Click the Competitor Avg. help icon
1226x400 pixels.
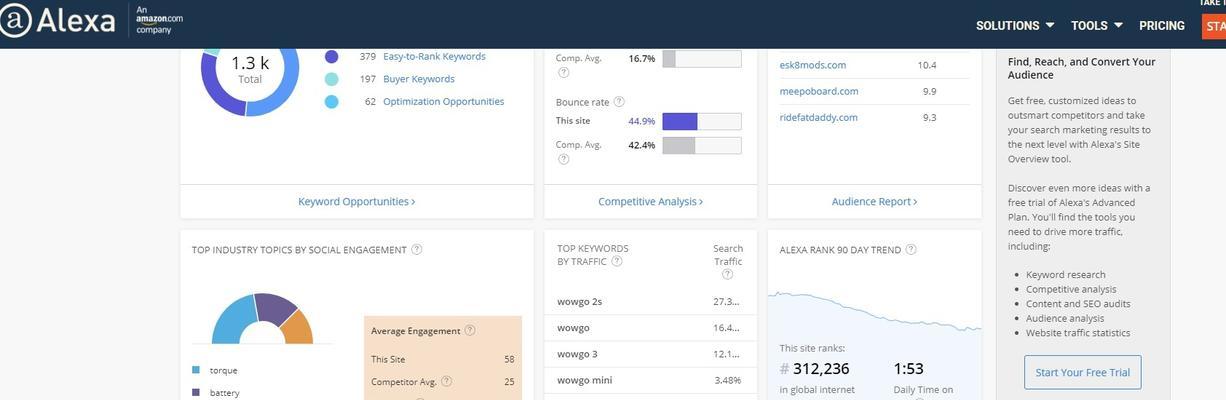(x=446, y=381)
